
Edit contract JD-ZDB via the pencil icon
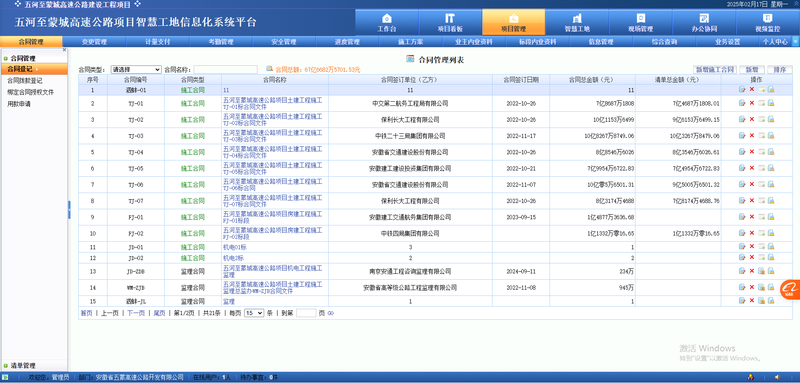click(742, 271)
